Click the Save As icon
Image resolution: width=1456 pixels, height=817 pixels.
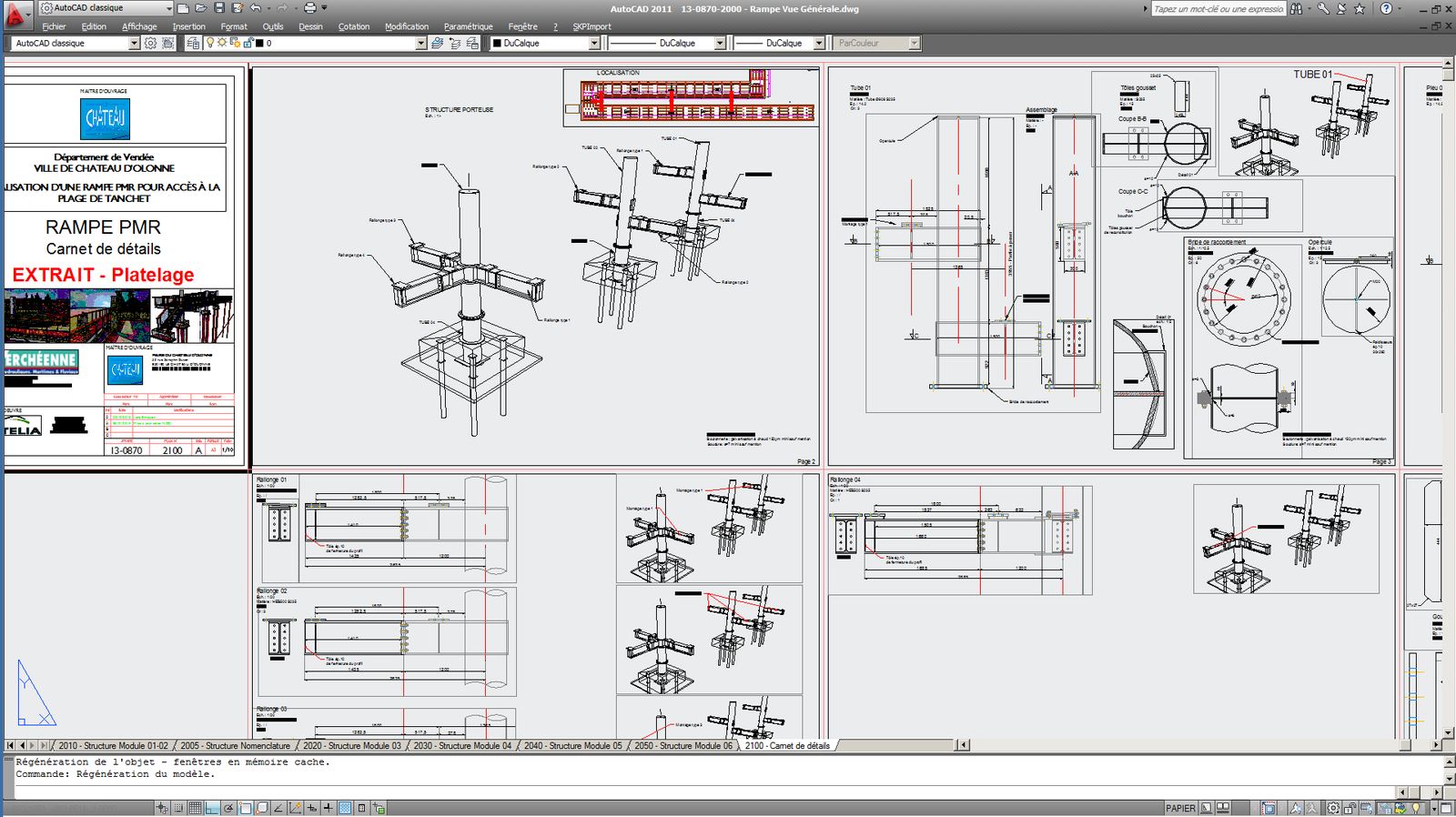pos(238,8)
